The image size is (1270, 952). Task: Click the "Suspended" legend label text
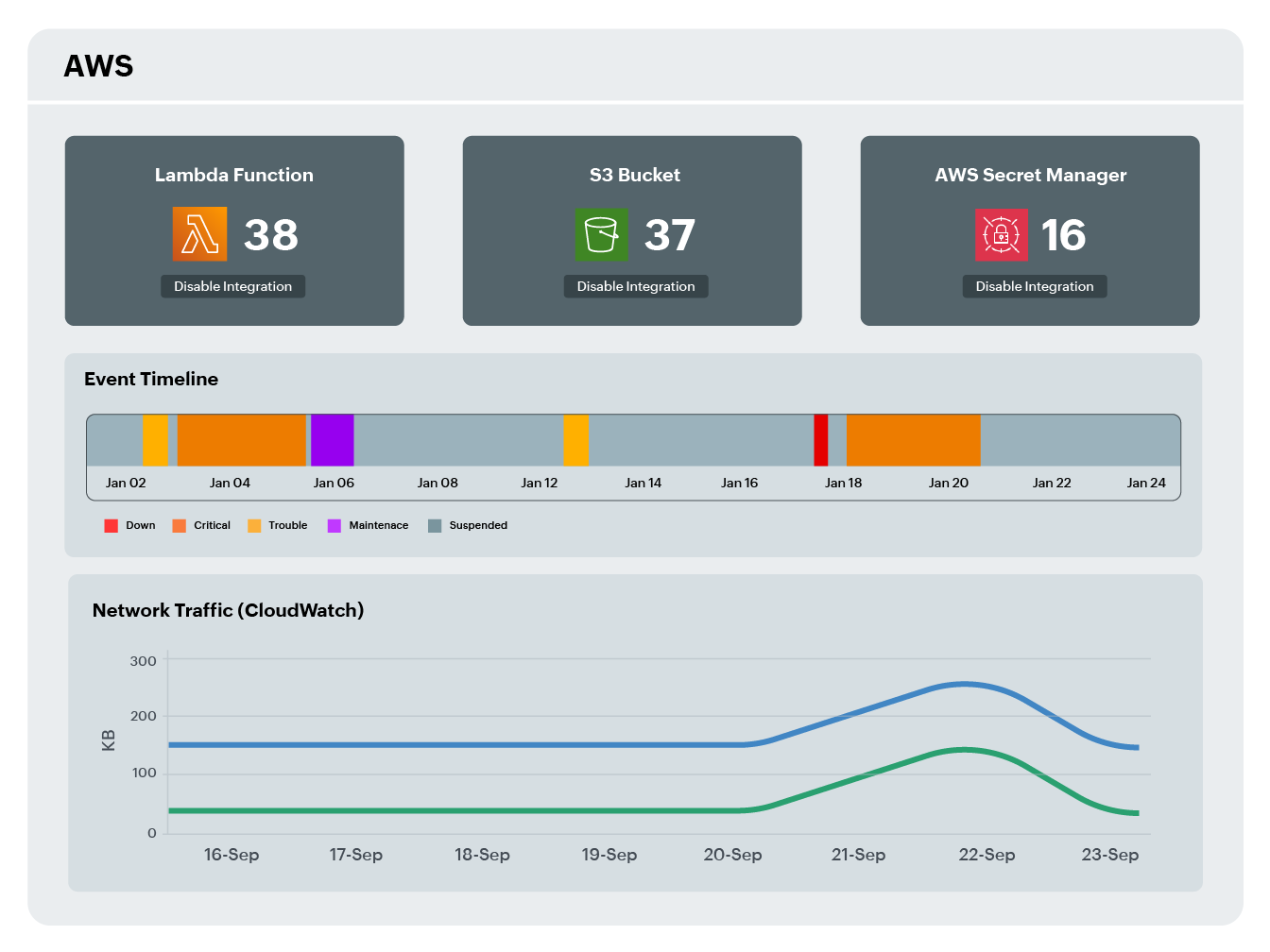click(x=478, y=525)
